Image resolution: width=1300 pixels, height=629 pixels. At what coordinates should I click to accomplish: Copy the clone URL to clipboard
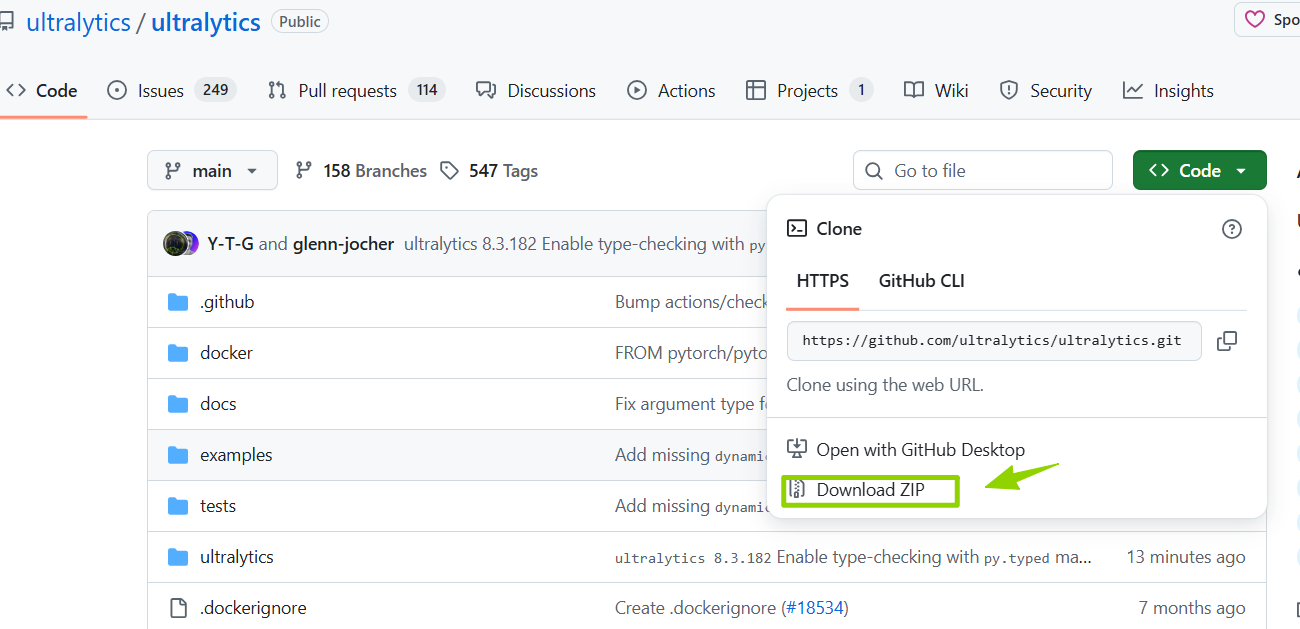coord(1227,341)
